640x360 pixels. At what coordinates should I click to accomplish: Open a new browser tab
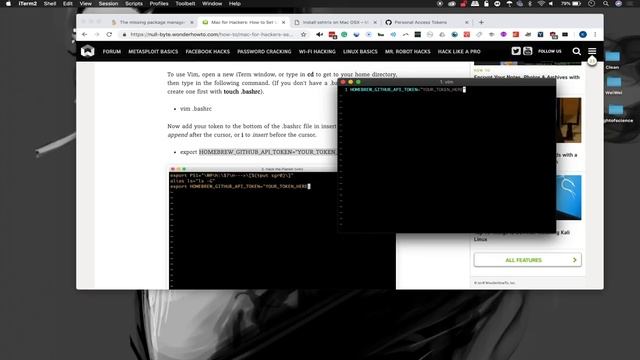click(481, 22)
